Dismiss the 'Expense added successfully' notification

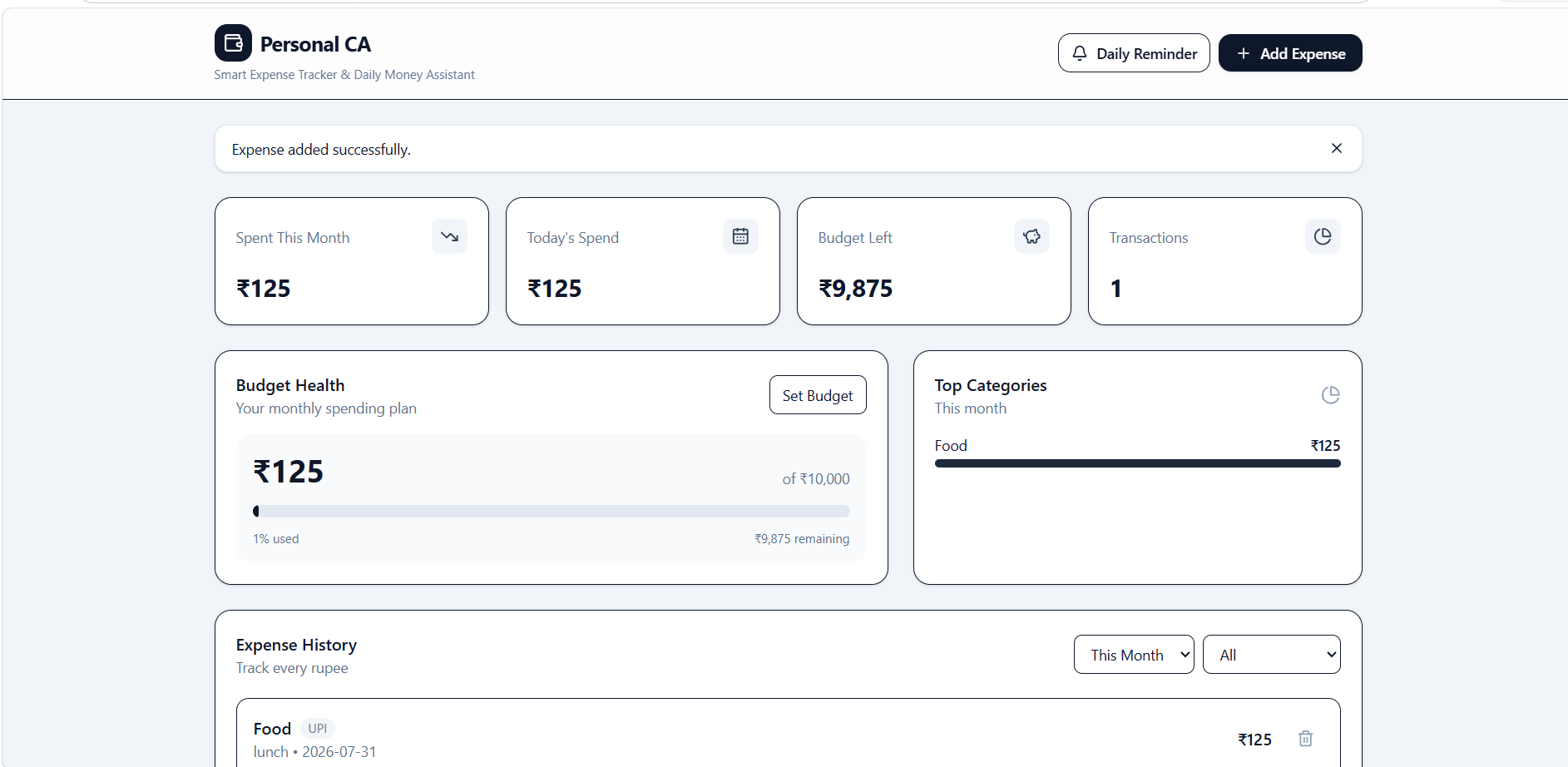coord(1337,148)
